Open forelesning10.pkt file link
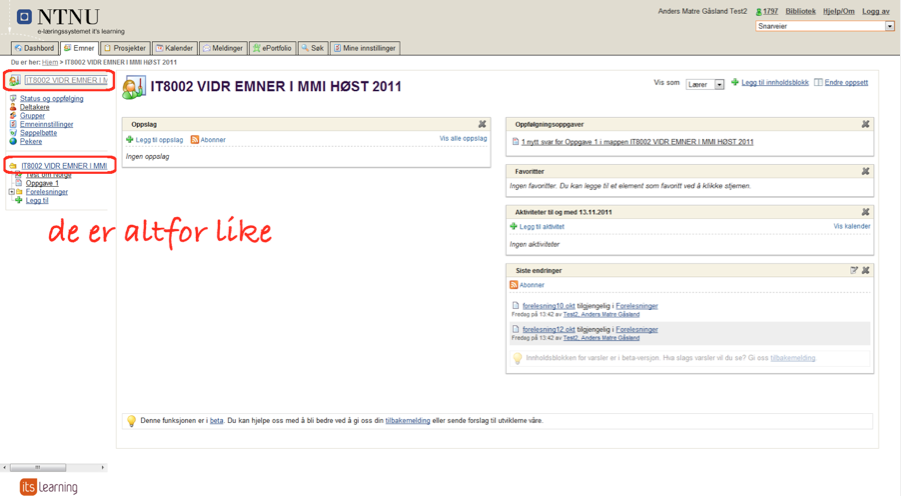The width and height of the screenshot is (901, 496). tap(549, 306)
